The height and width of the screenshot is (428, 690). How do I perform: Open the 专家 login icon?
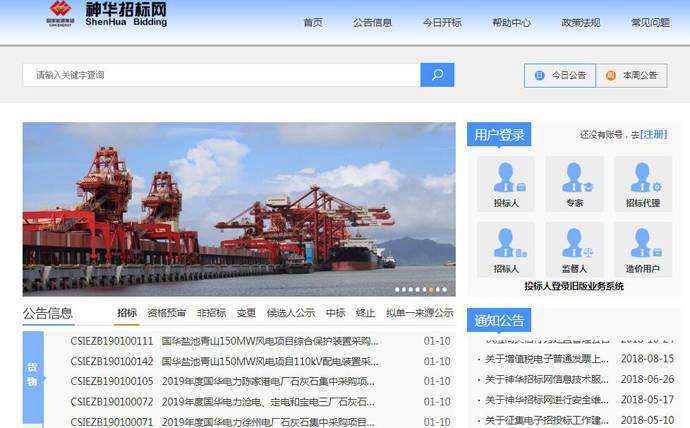(574, 183)
